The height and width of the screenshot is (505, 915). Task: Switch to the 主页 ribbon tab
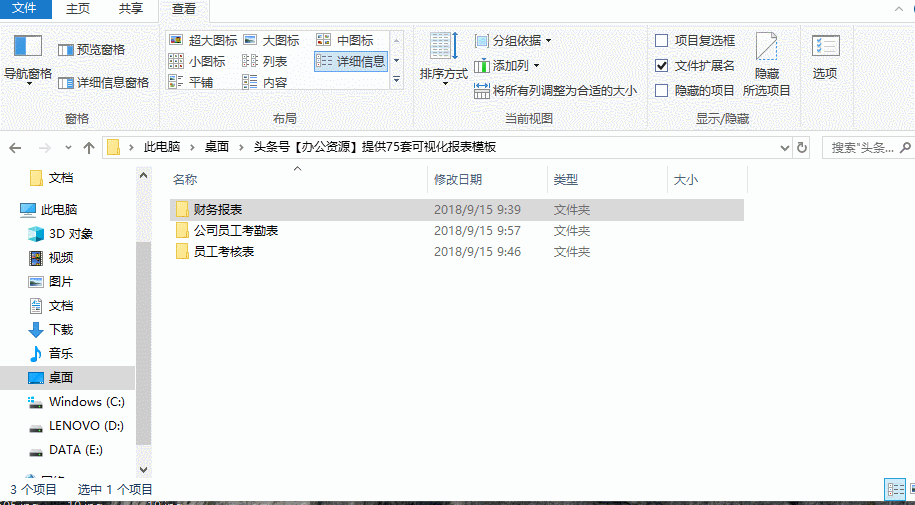coord(78,9)
